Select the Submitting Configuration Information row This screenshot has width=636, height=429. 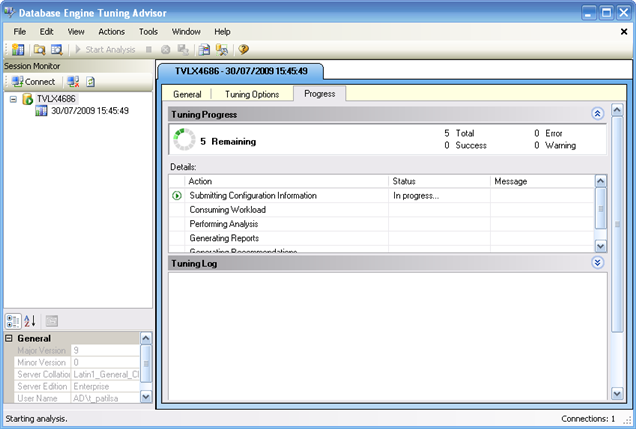(x=381, y=195)
